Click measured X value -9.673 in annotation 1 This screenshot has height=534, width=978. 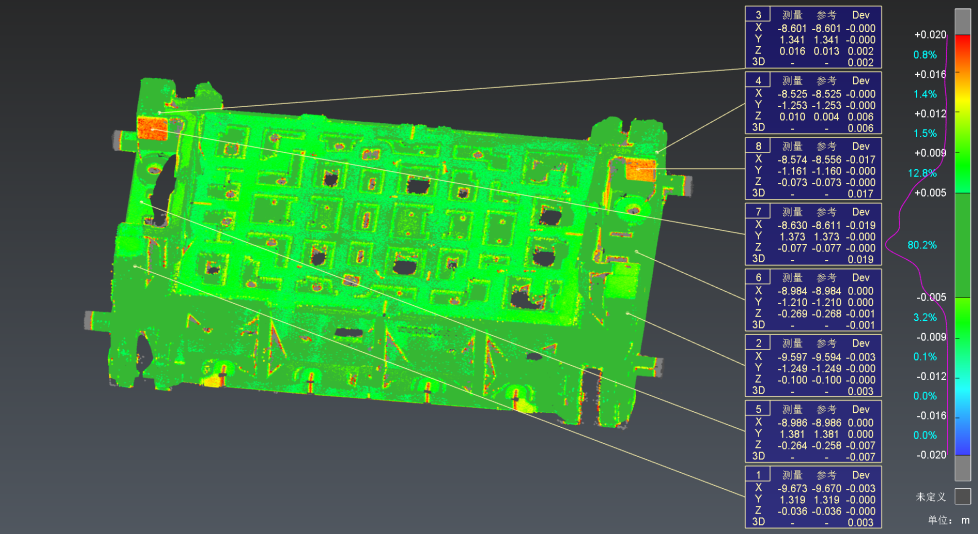pos(792,488)
